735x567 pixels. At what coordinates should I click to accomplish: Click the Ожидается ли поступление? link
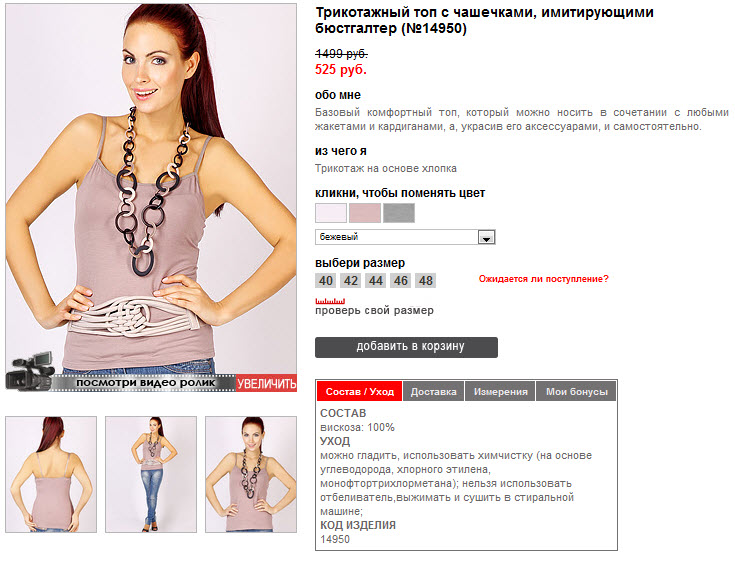click(x=543, y=279)
